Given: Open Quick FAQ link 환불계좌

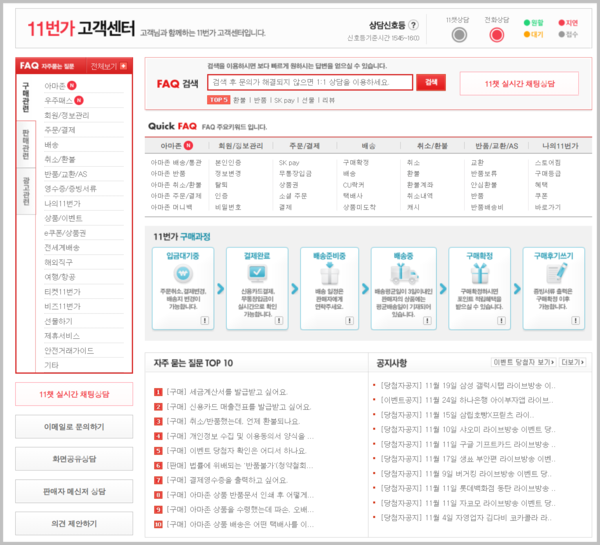Looking at the screenshot, I should tap(420, 185).
